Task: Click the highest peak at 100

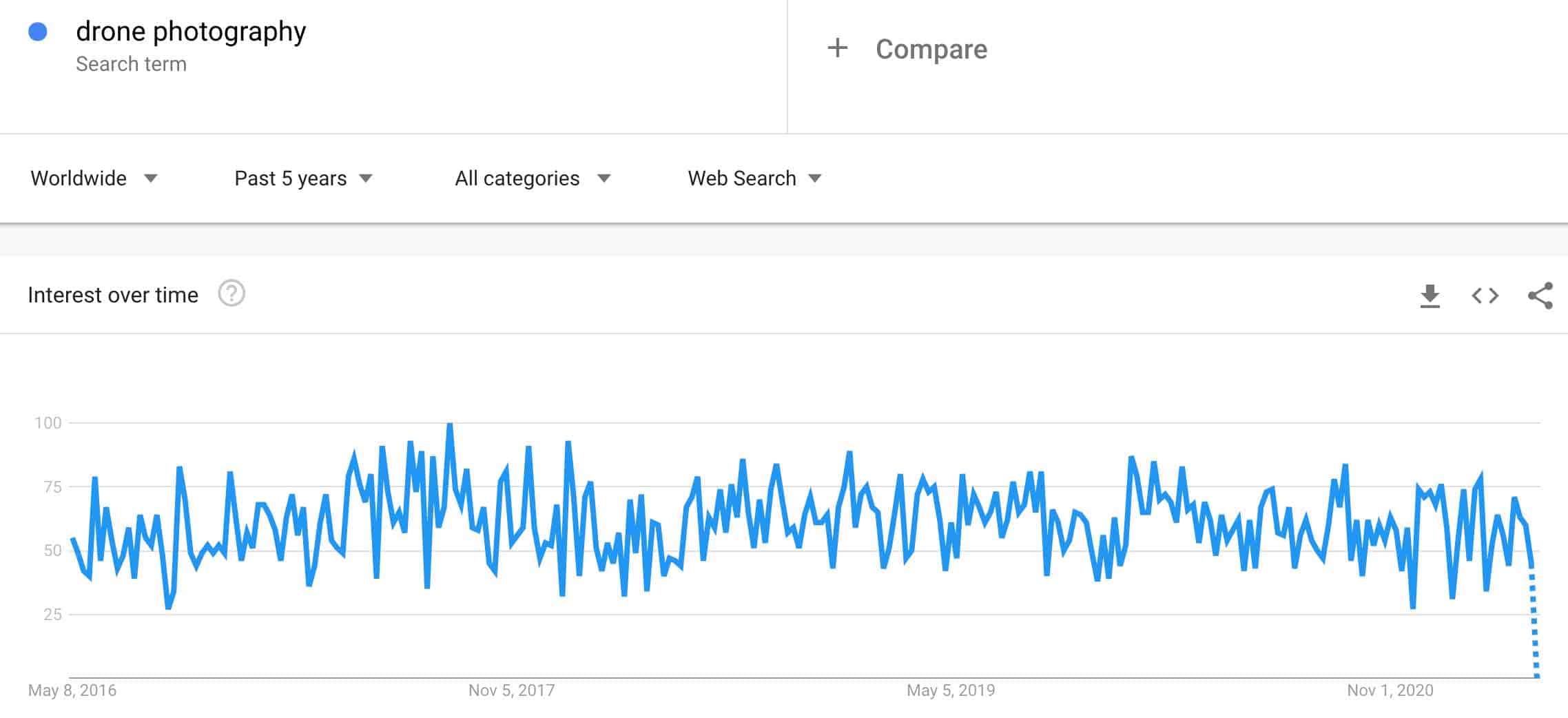Action: tap(450, 424)
